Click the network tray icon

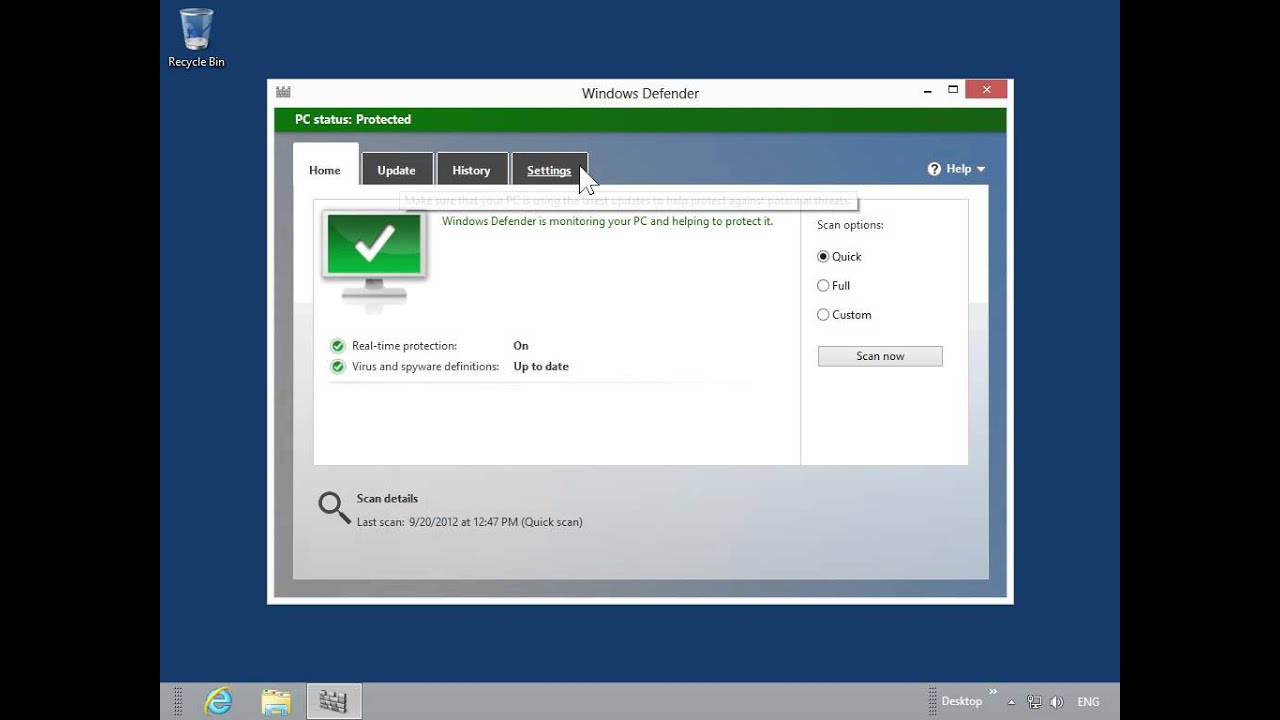[1034, 702]
